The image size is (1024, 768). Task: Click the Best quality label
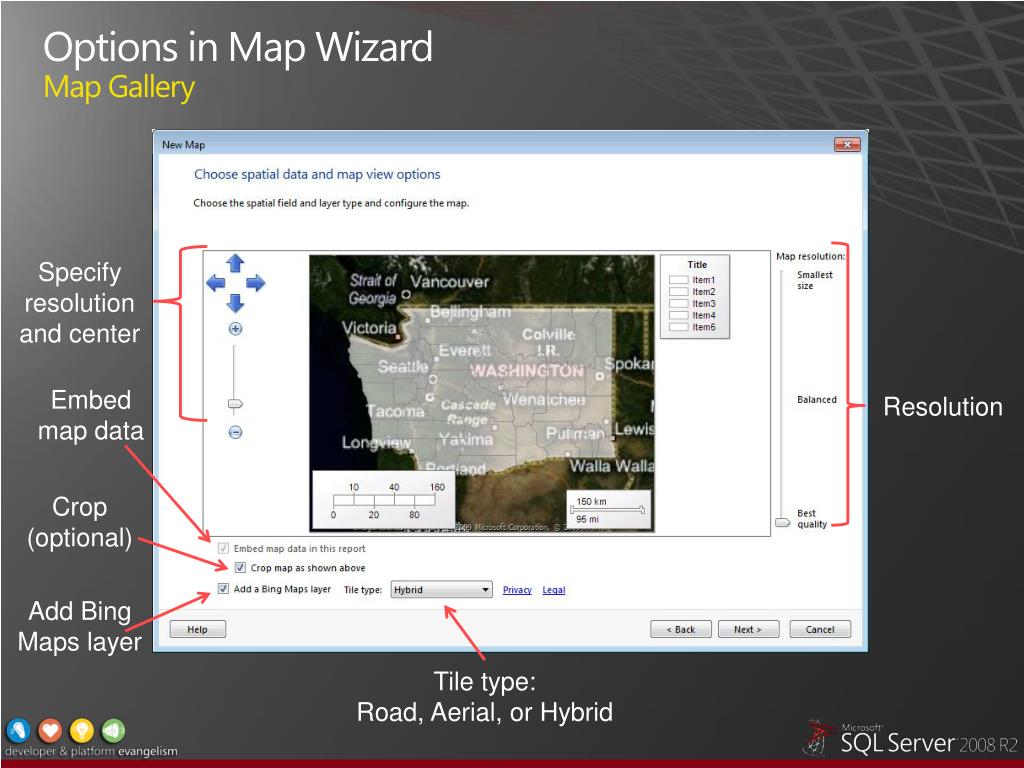click(812, 519)
